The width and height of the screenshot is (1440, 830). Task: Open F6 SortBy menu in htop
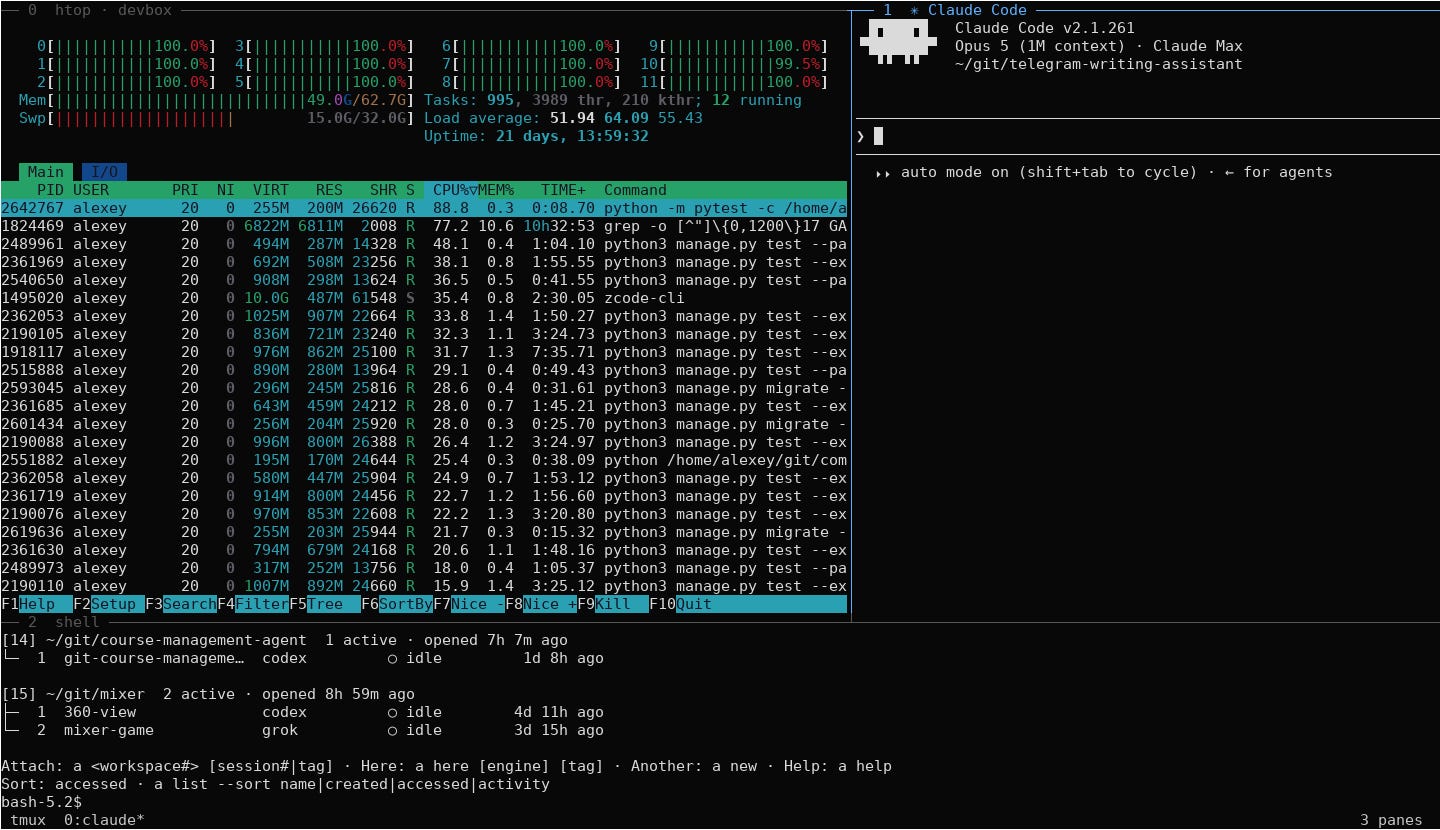397,604
